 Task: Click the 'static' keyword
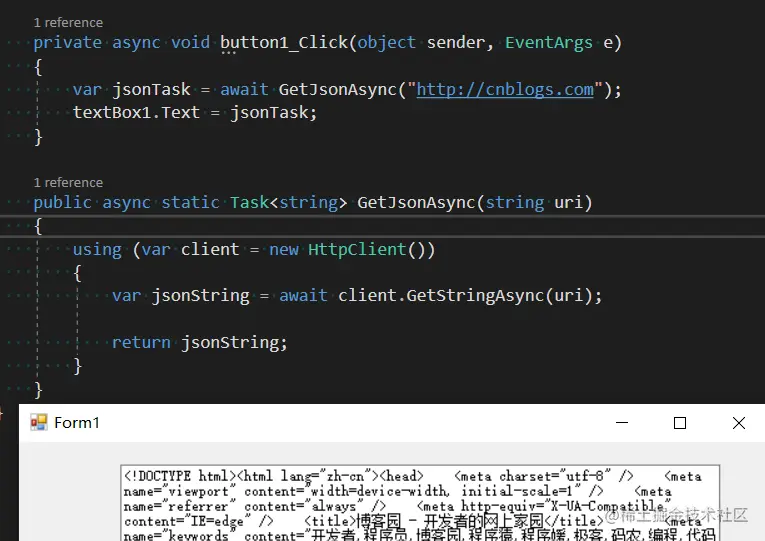(x=190, y=202)
